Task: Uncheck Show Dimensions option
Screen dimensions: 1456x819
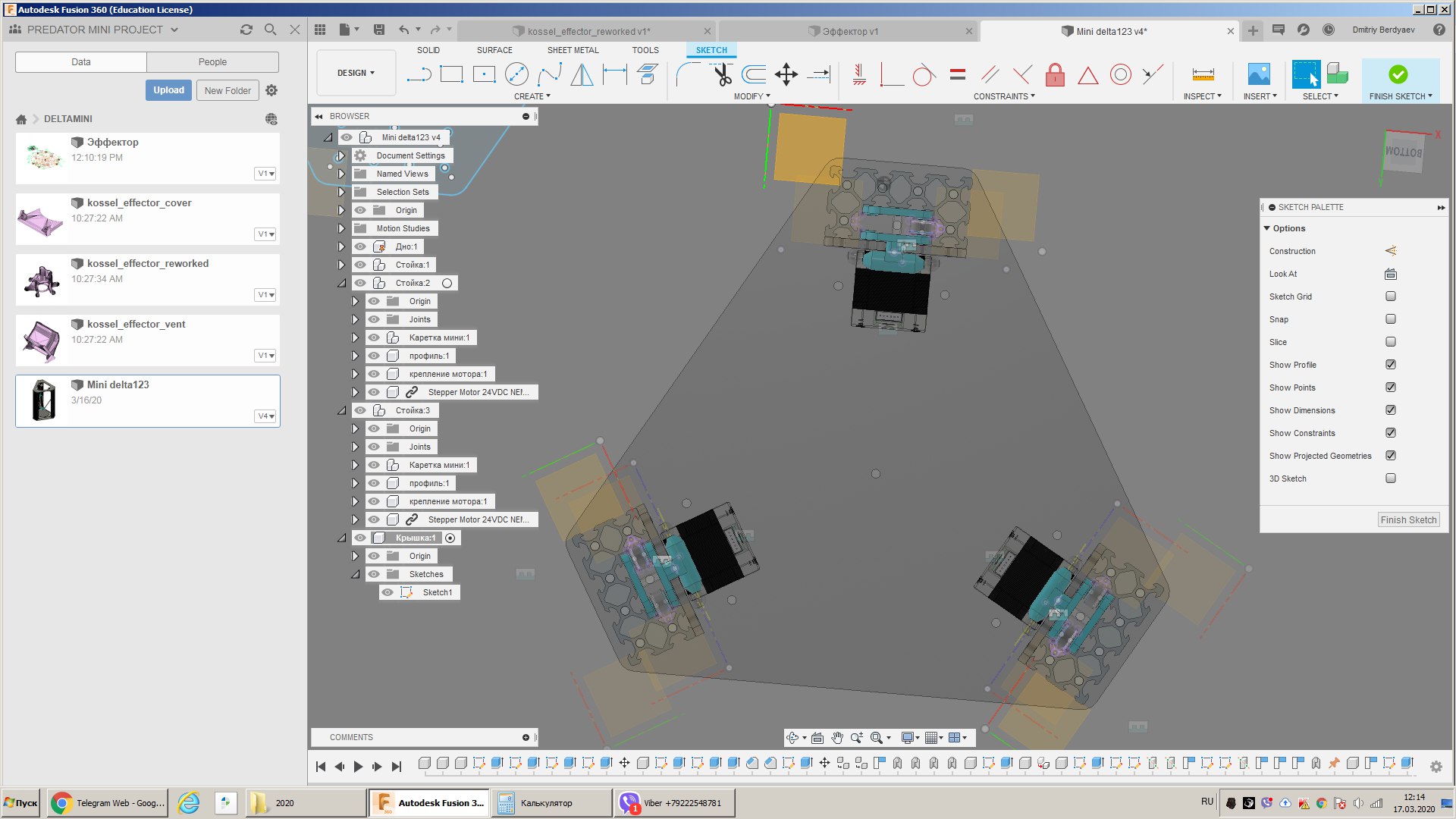Action: (x=1391, y=410)
